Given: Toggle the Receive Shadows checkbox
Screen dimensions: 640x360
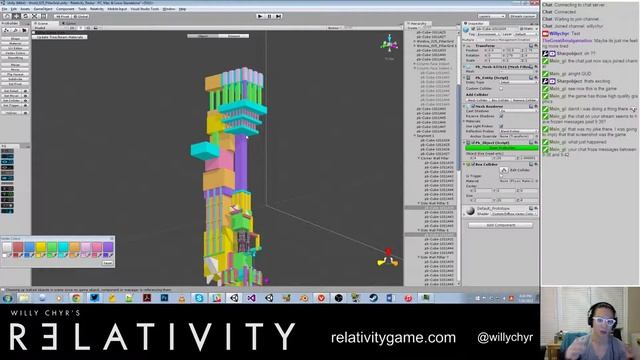Looking at the screenshot, I should point(502,116).
